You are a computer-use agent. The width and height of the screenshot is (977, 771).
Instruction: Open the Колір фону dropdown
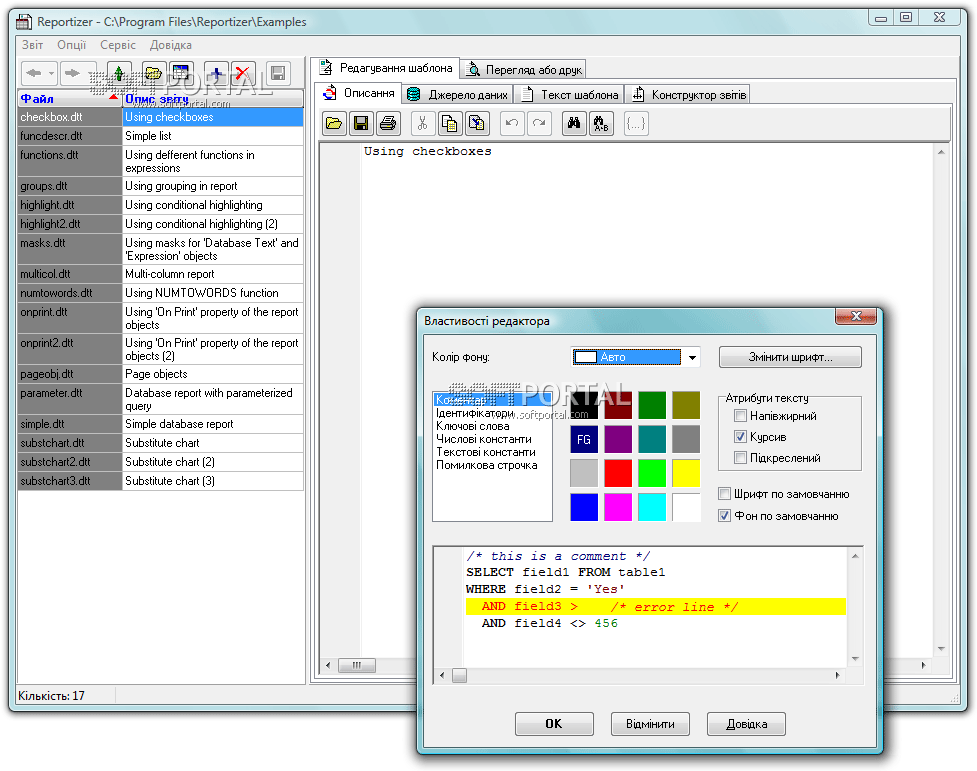click(692, 357)
